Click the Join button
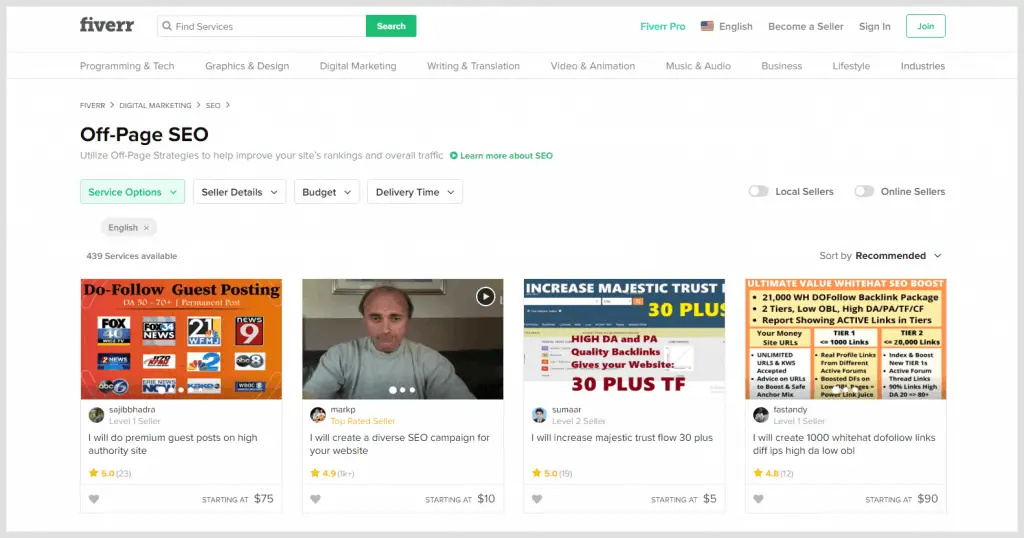The height and width of the screenshot is (538, 1024). 925,26
